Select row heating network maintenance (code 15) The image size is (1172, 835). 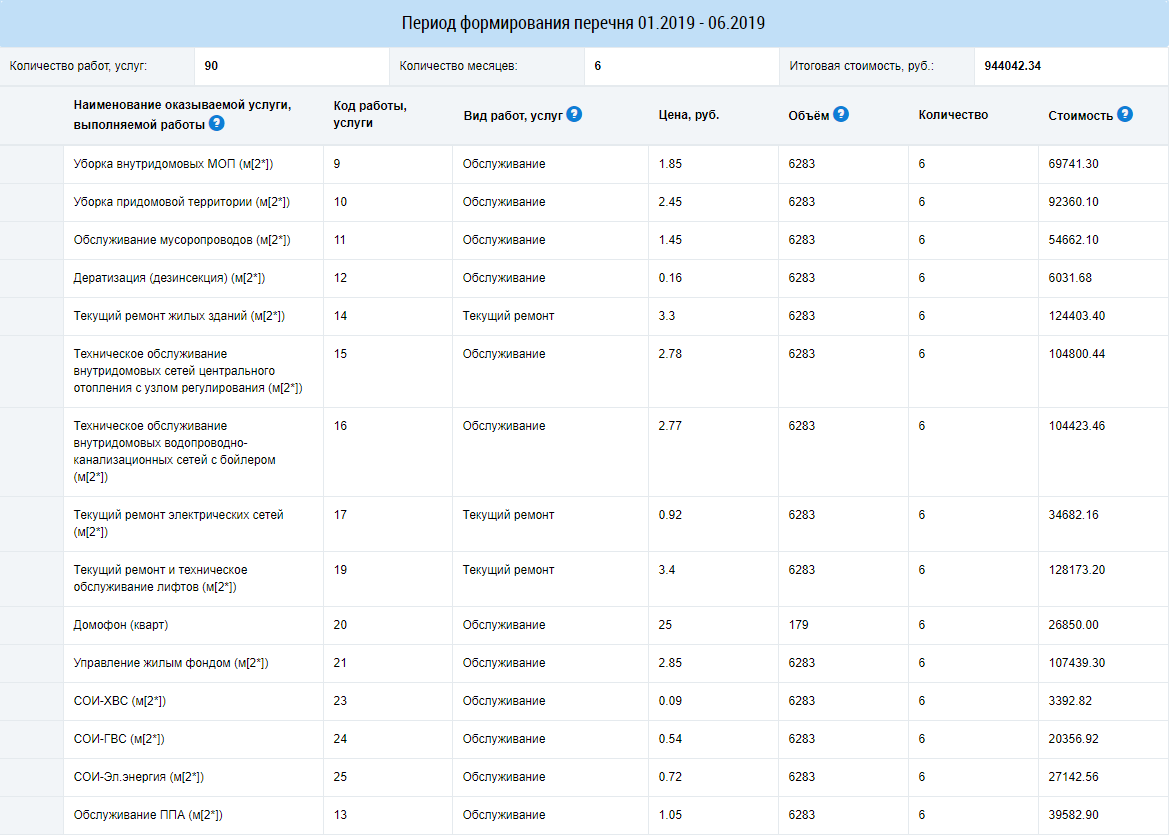coord(585,372)
